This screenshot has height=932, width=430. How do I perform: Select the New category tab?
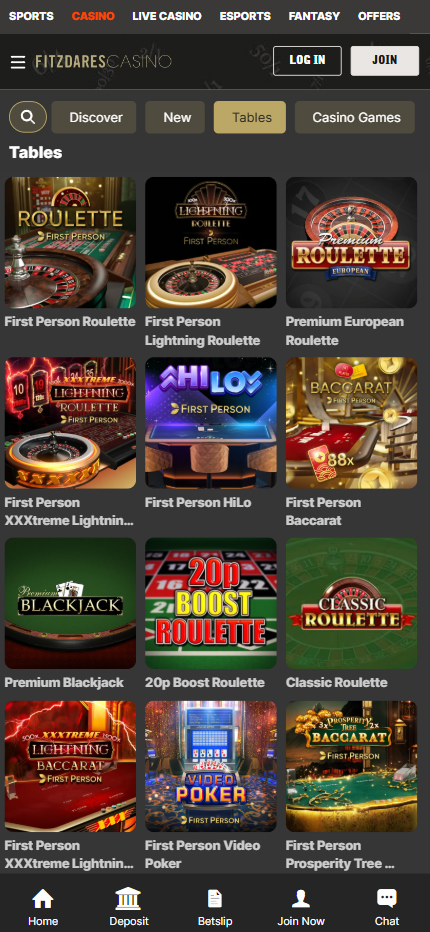coord(175,117)
